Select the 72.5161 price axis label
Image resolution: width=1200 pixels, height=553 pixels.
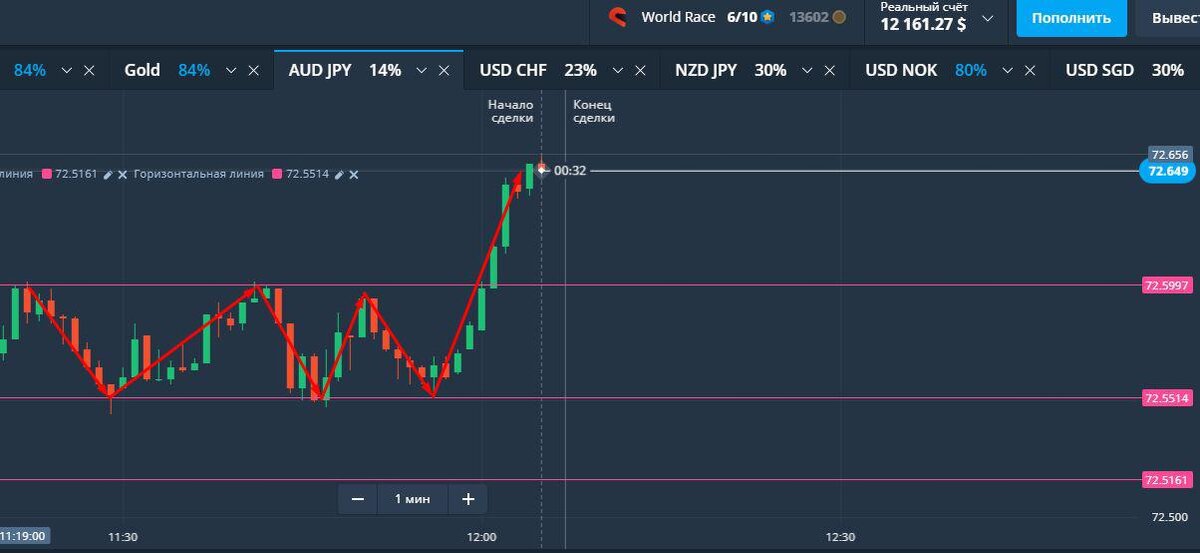coord(1169,480)
